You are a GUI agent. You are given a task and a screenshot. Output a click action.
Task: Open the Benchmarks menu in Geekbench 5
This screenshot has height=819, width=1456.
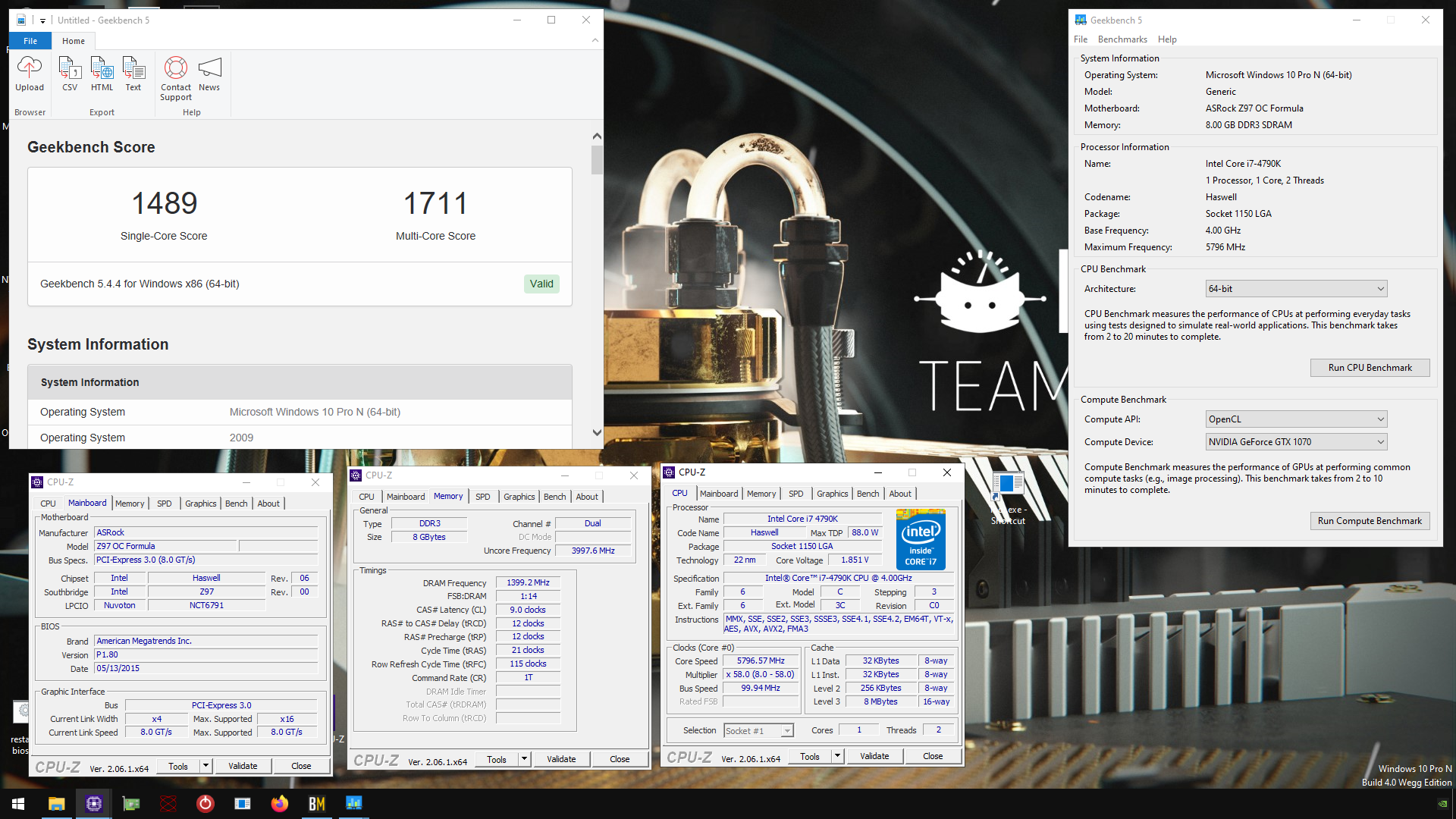point(1122,39)
